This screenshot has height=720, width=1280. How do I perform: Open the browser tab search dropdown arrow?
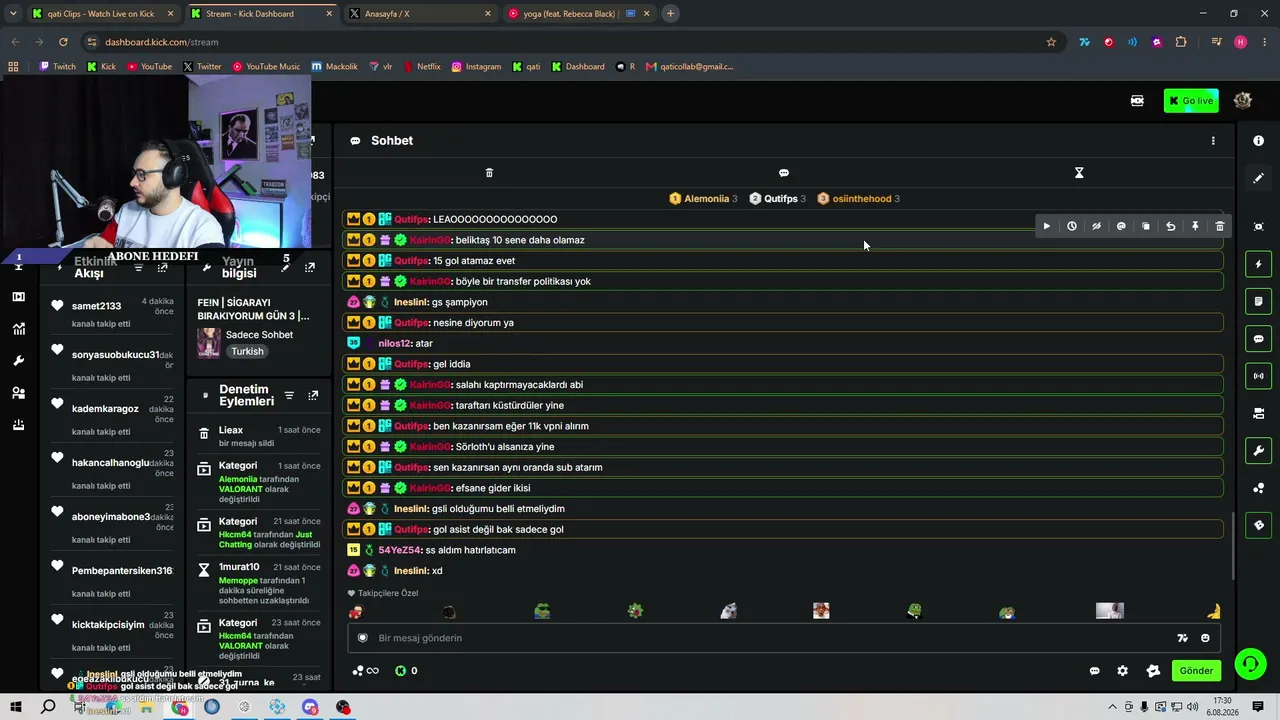click(13, 14)
